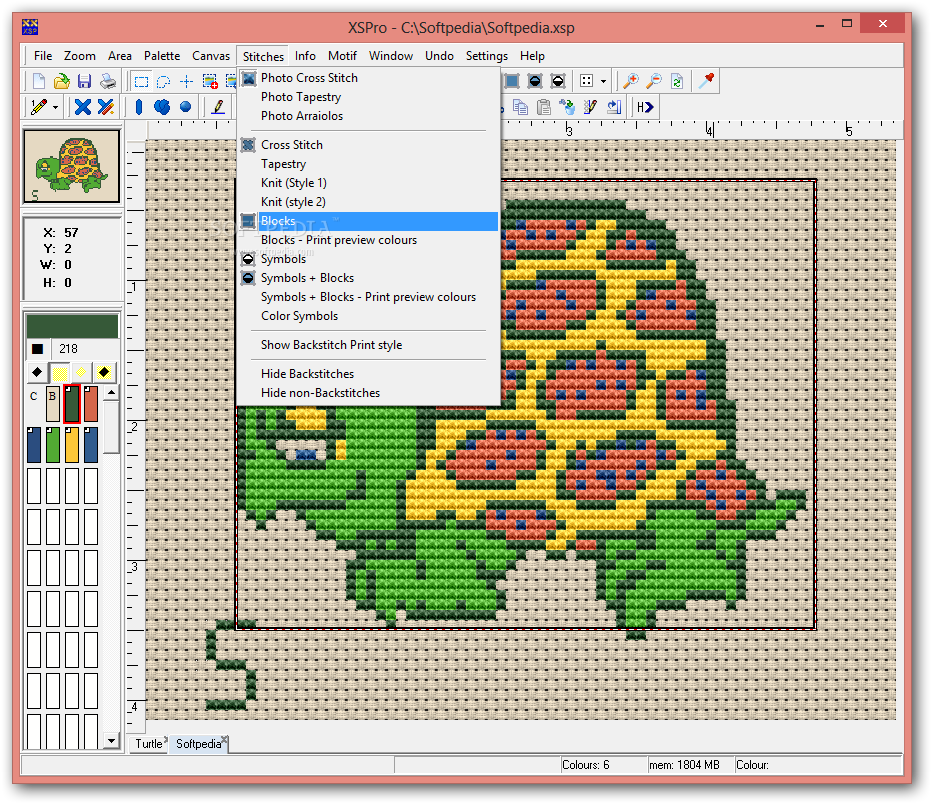This screenshot has width=932, height=804.
Task: Click palette scrollbar down arrow
Action: [x=111, y=740]
